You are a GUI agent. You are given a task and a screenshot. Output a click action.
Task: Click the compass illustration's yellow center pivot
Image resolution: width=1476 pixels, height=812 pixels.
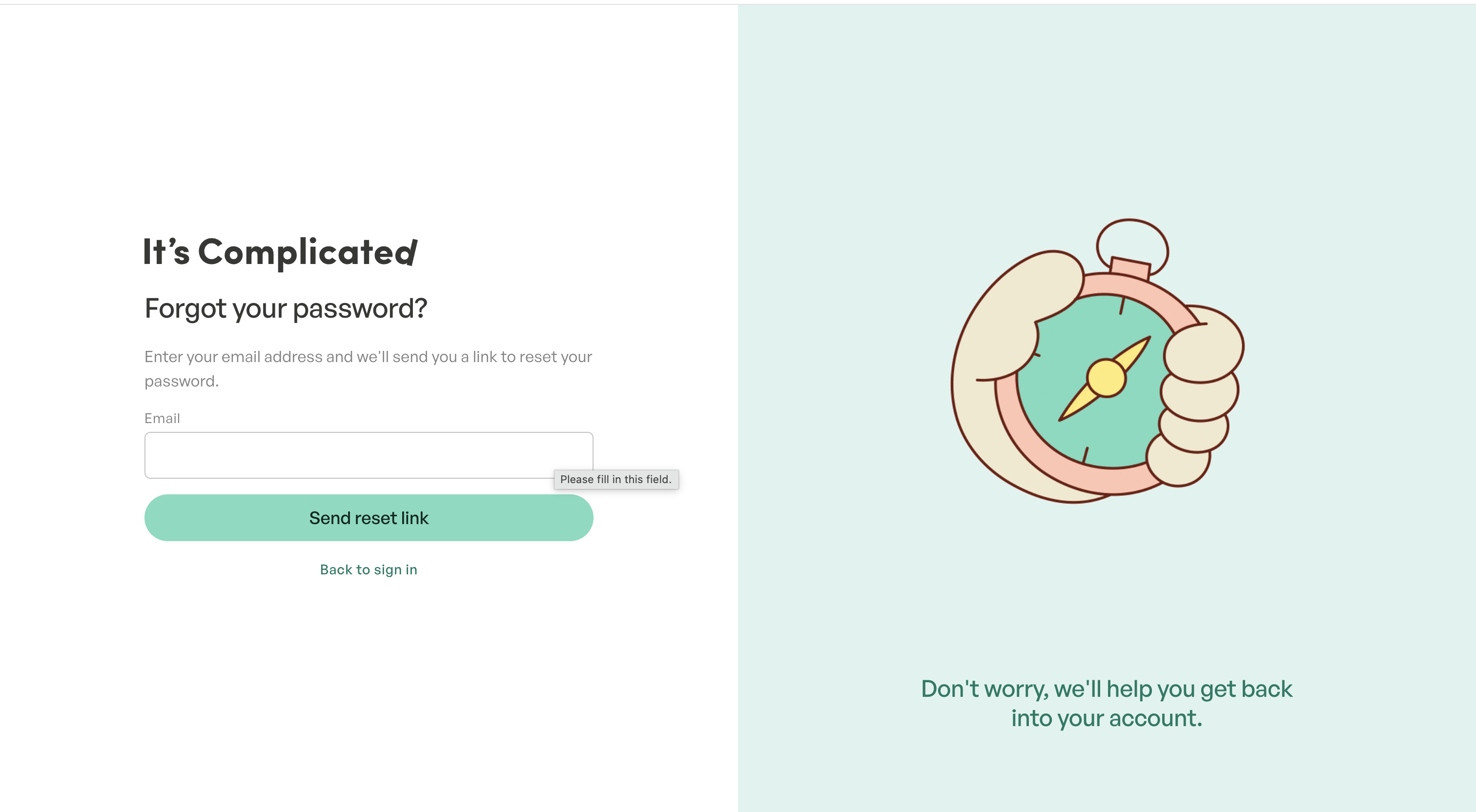pyautogui.click(x=1106, y=378)
